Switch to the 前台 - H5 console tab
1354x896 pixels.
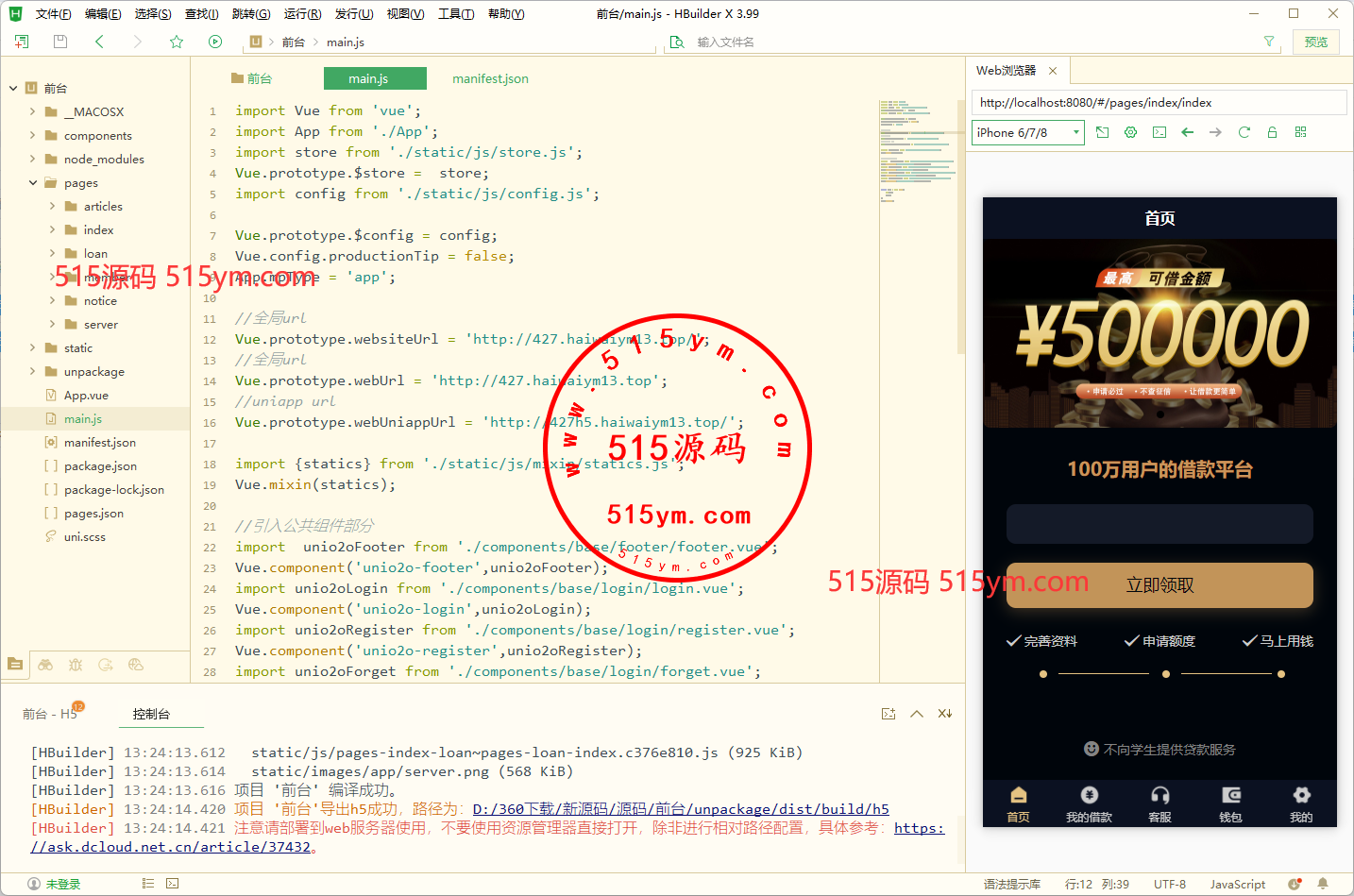pos(52,714)
